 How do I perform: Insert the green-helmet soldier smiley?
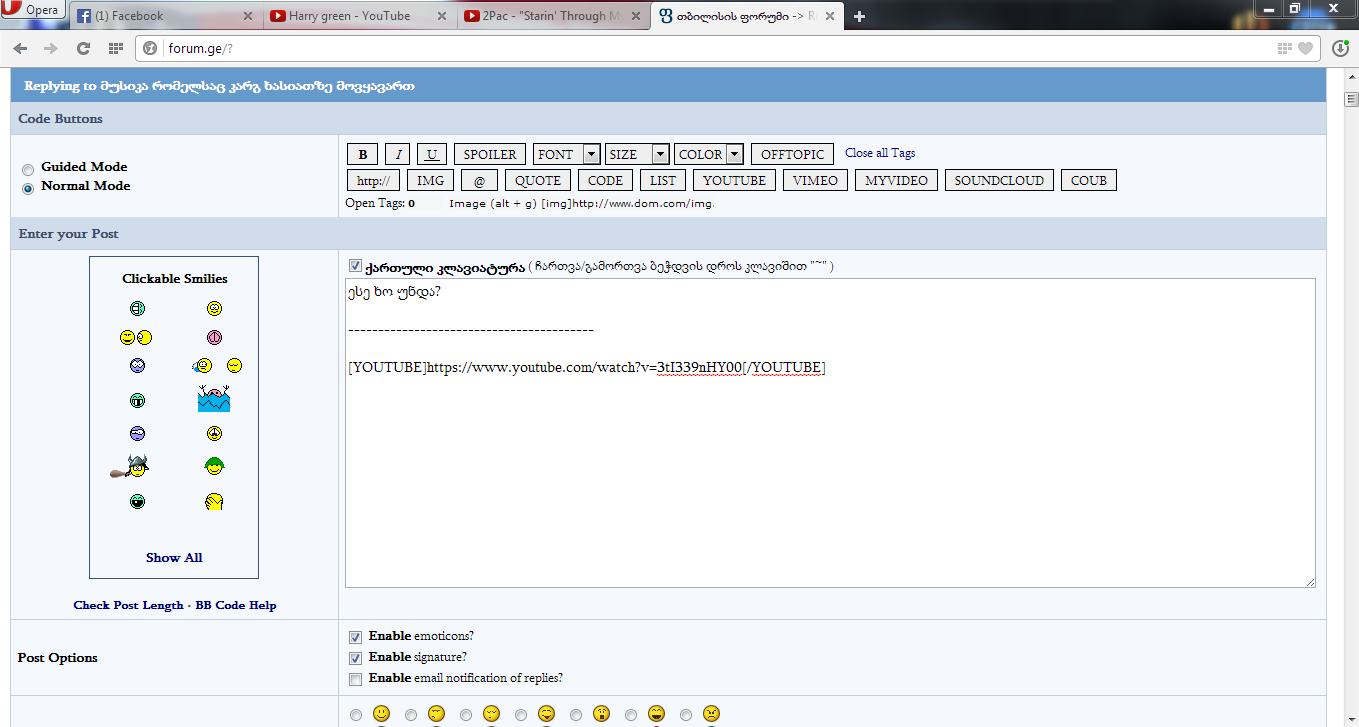[x=213, y=466]
